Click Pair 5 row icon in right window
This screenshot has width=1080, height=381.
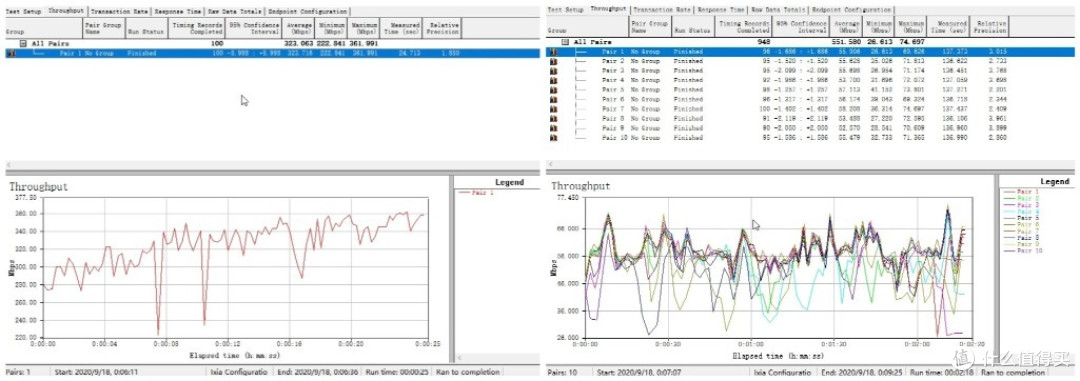[x=553, y=90]
